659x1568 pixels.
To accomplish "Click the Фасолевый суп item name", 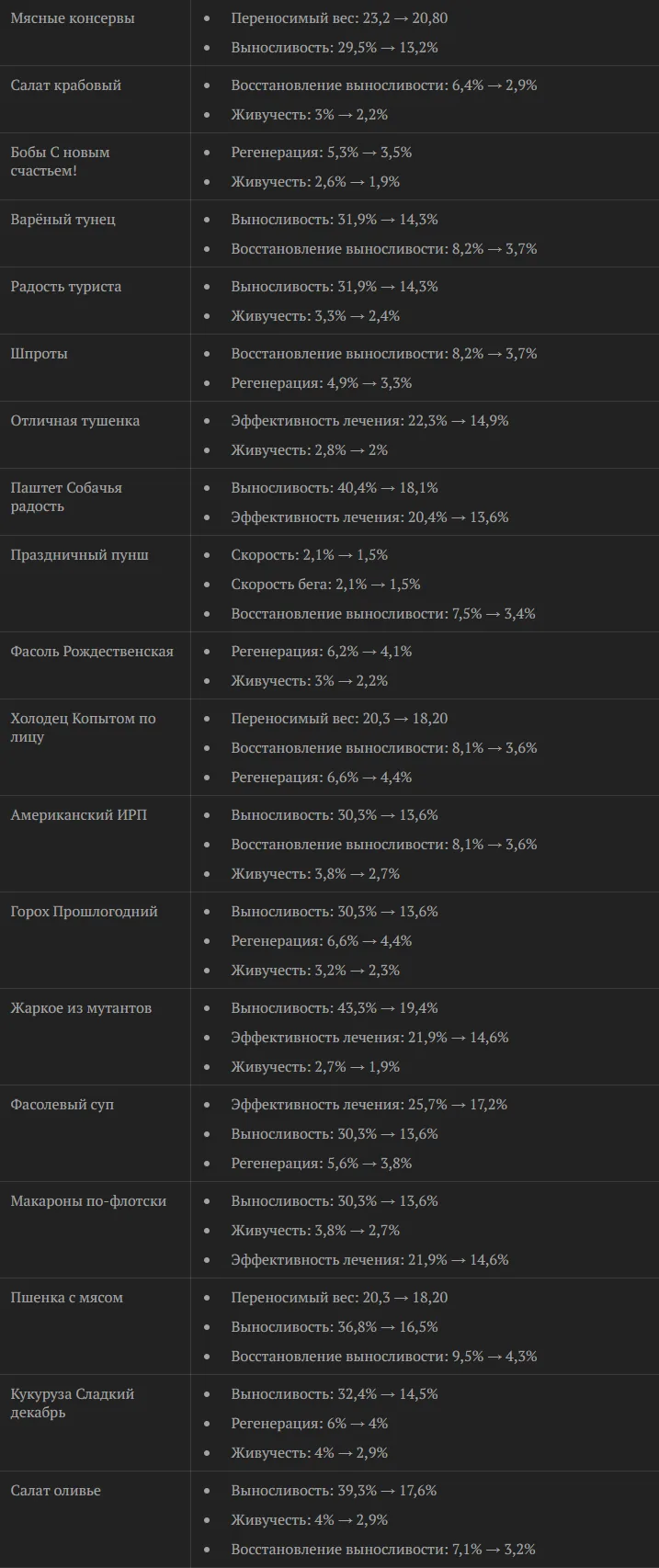I will click(62, 1105).
